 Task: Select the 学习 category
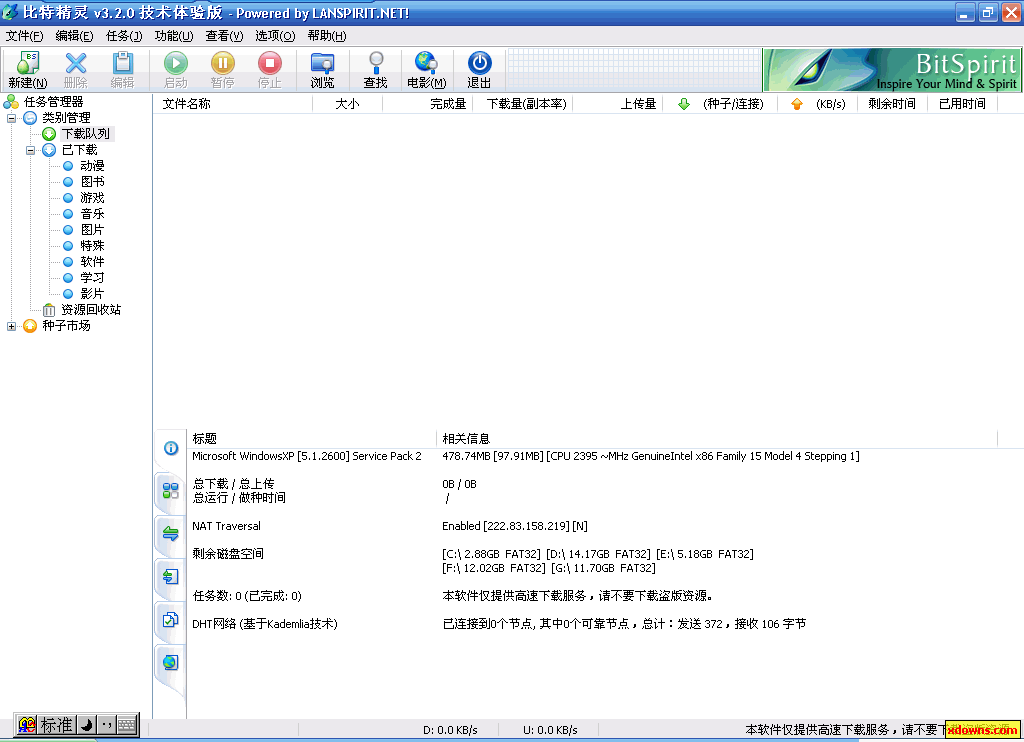pyautogui.click(x=92, y=278)
